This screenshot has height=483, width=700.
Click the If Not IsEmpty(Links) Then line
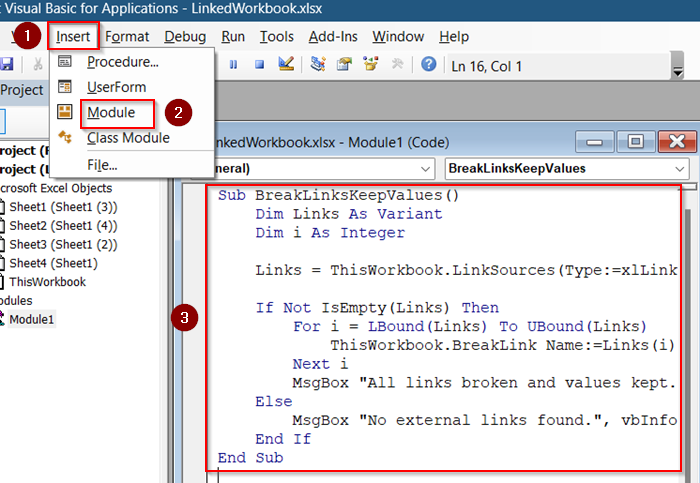point(377,308)
